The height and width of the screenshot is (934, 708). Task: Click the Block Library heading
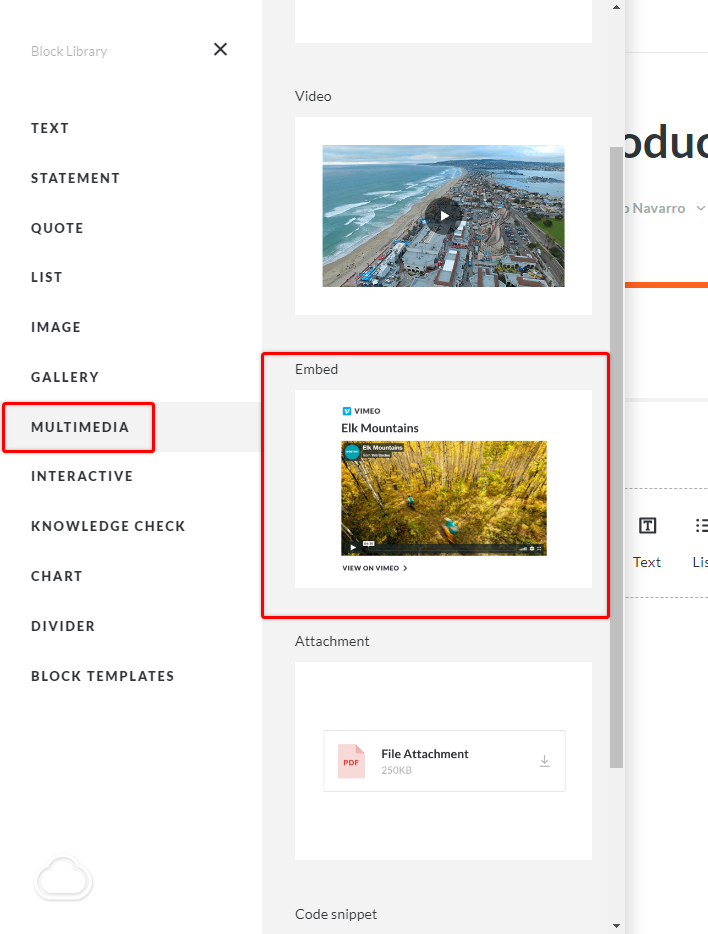(69, 51)
